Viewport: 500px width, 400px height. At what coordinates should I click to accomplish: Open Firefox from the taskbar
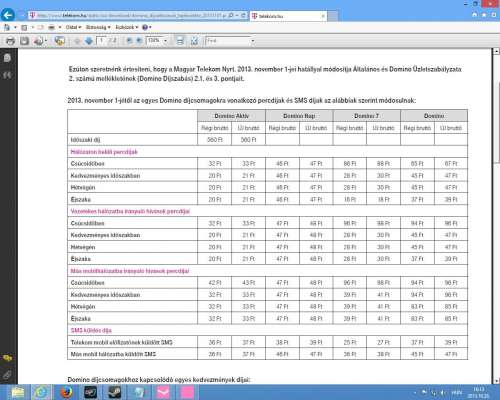pyautogui.click(x=66, y=392)
